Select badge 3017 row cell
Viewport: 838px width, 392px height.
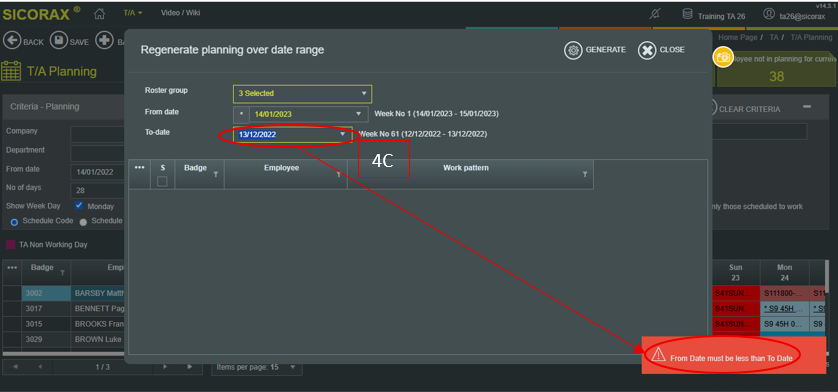(x=46, y=309)
